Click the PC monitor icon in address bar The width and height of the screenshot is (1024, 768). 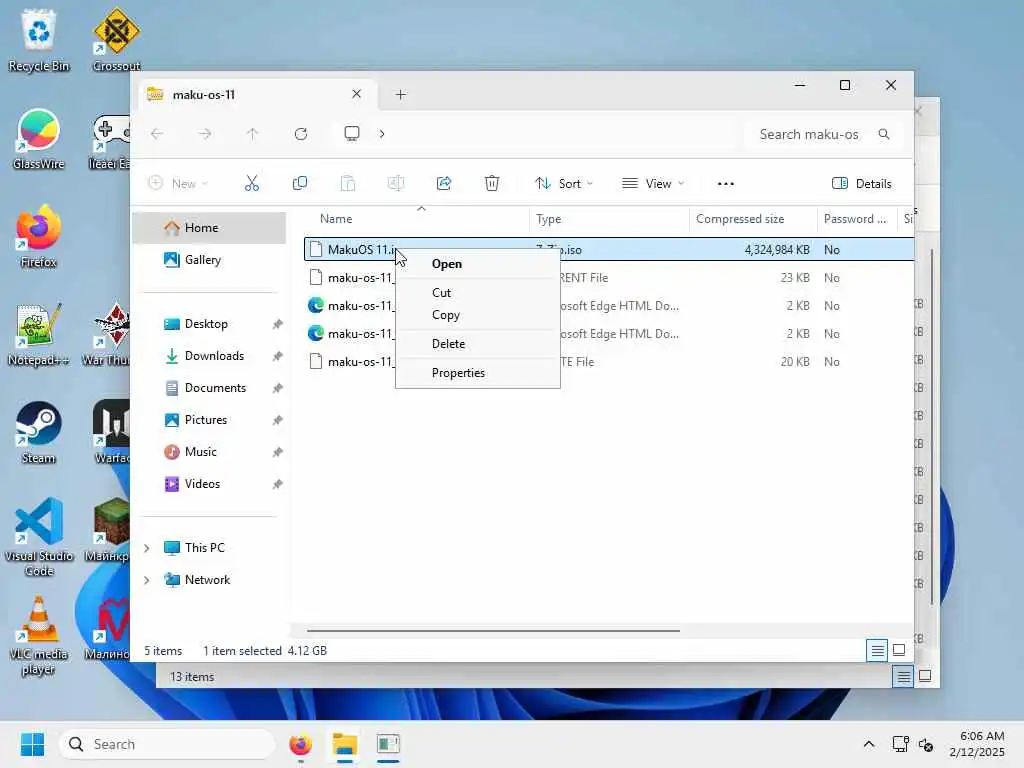[x=352, y=134]
